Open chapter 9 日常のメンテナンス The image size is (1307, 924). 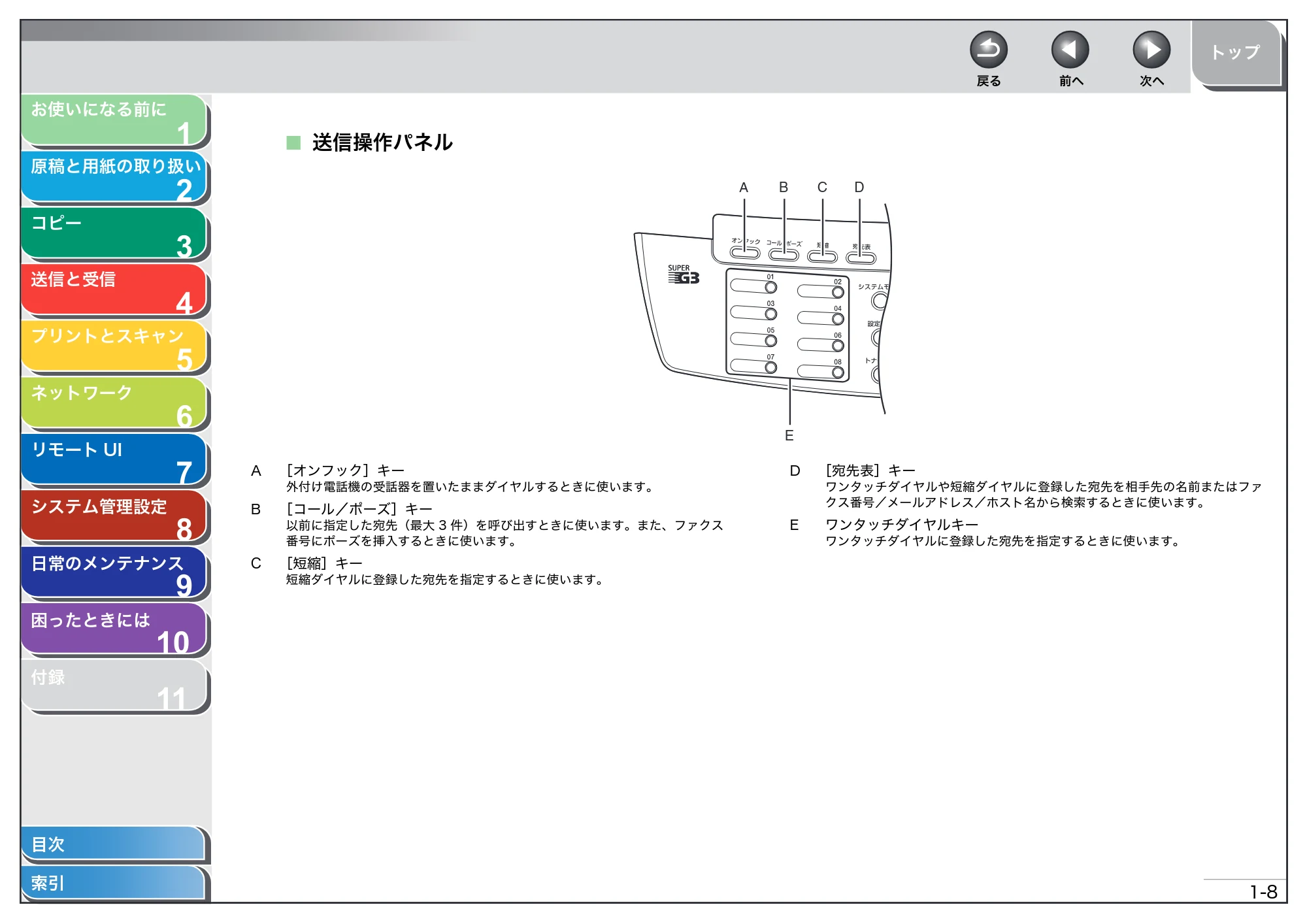(x=114, y=573)
